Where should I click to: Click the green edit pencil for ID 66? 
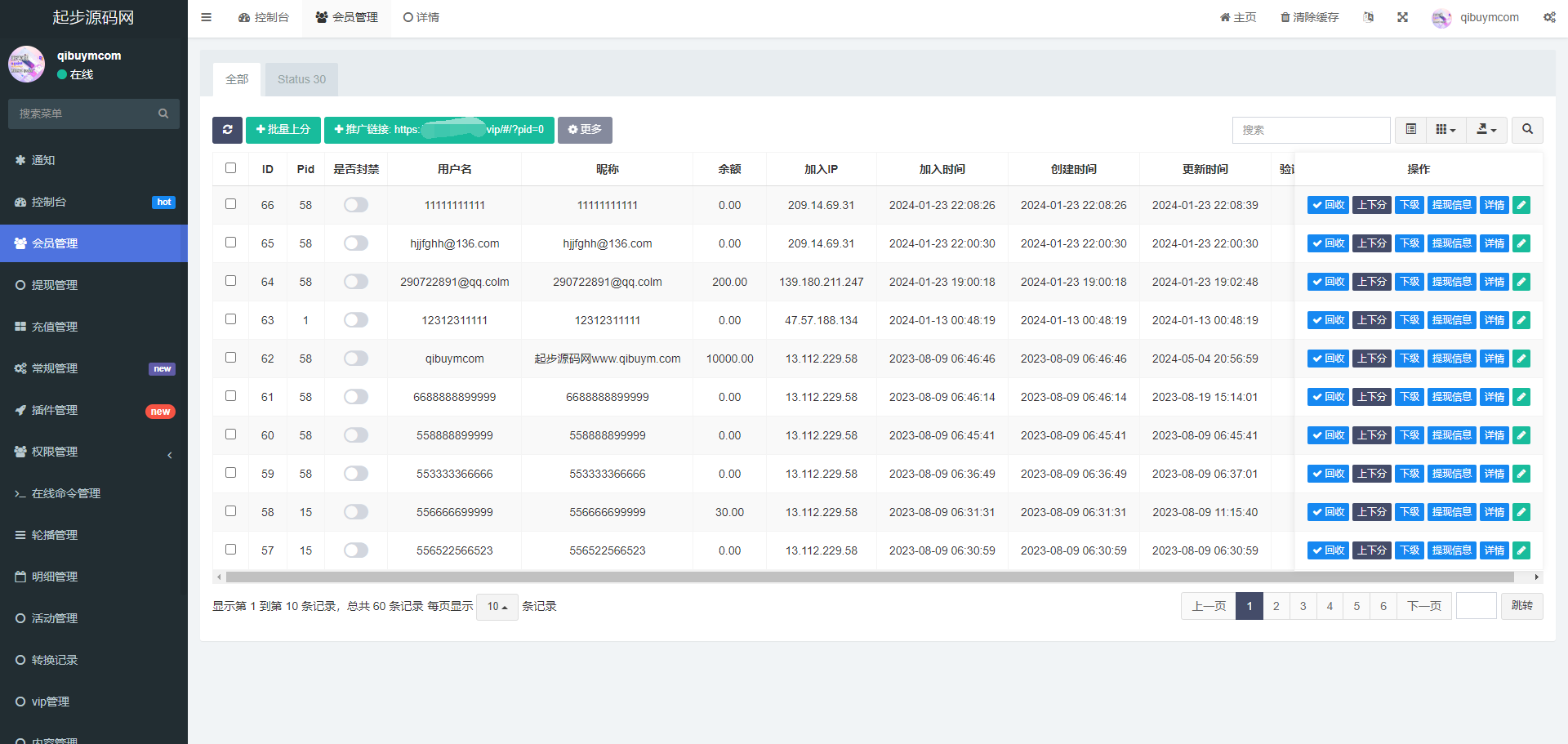tap(1521, 205)
